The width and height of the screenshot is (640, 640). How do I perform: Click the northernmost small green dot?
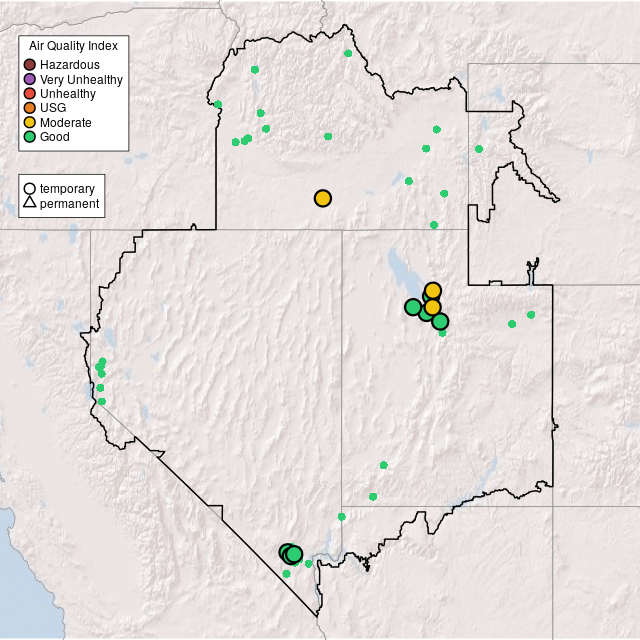pos(348,53)
